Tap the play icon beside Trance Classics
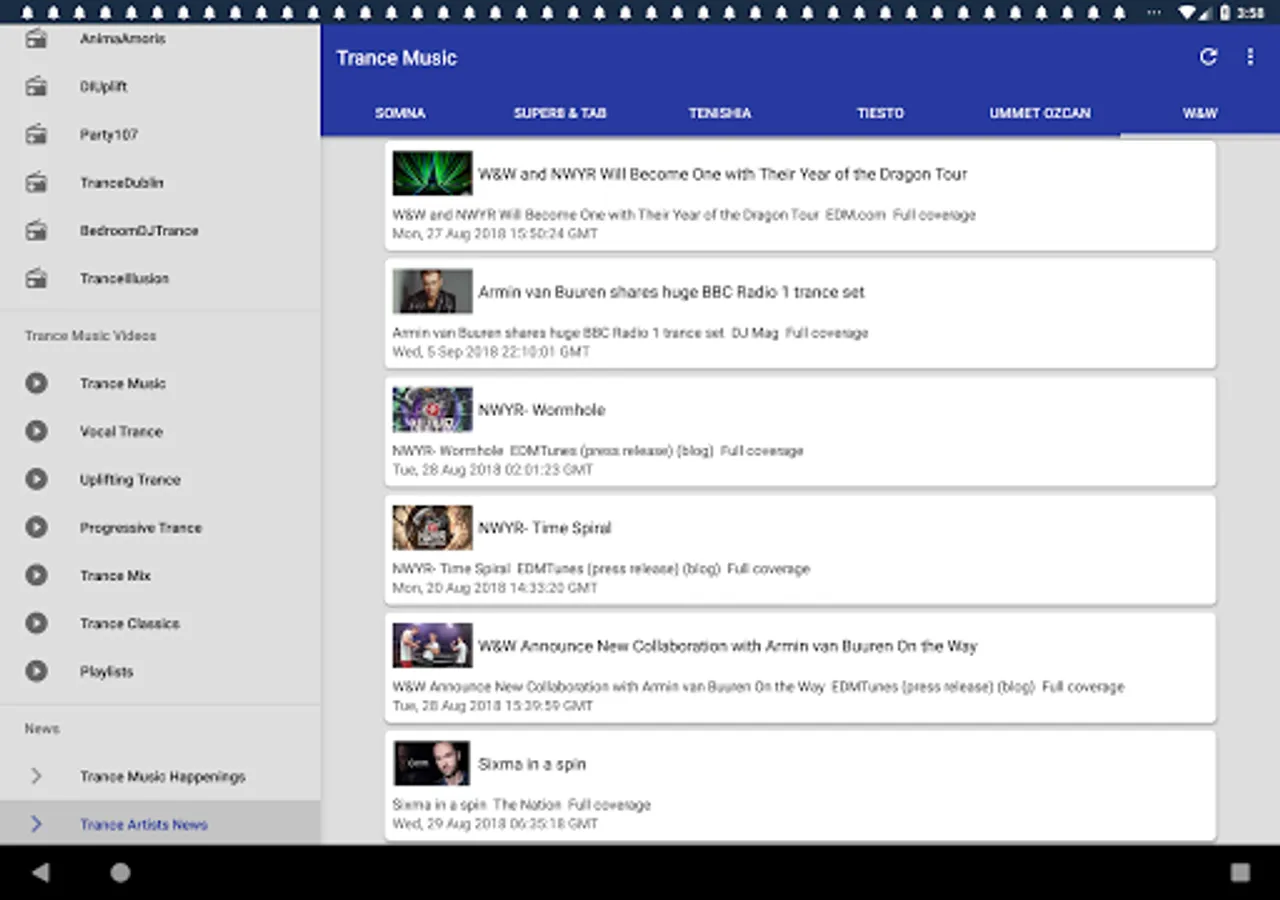Screen dimensions: 1280x900 tap(36, 623)
